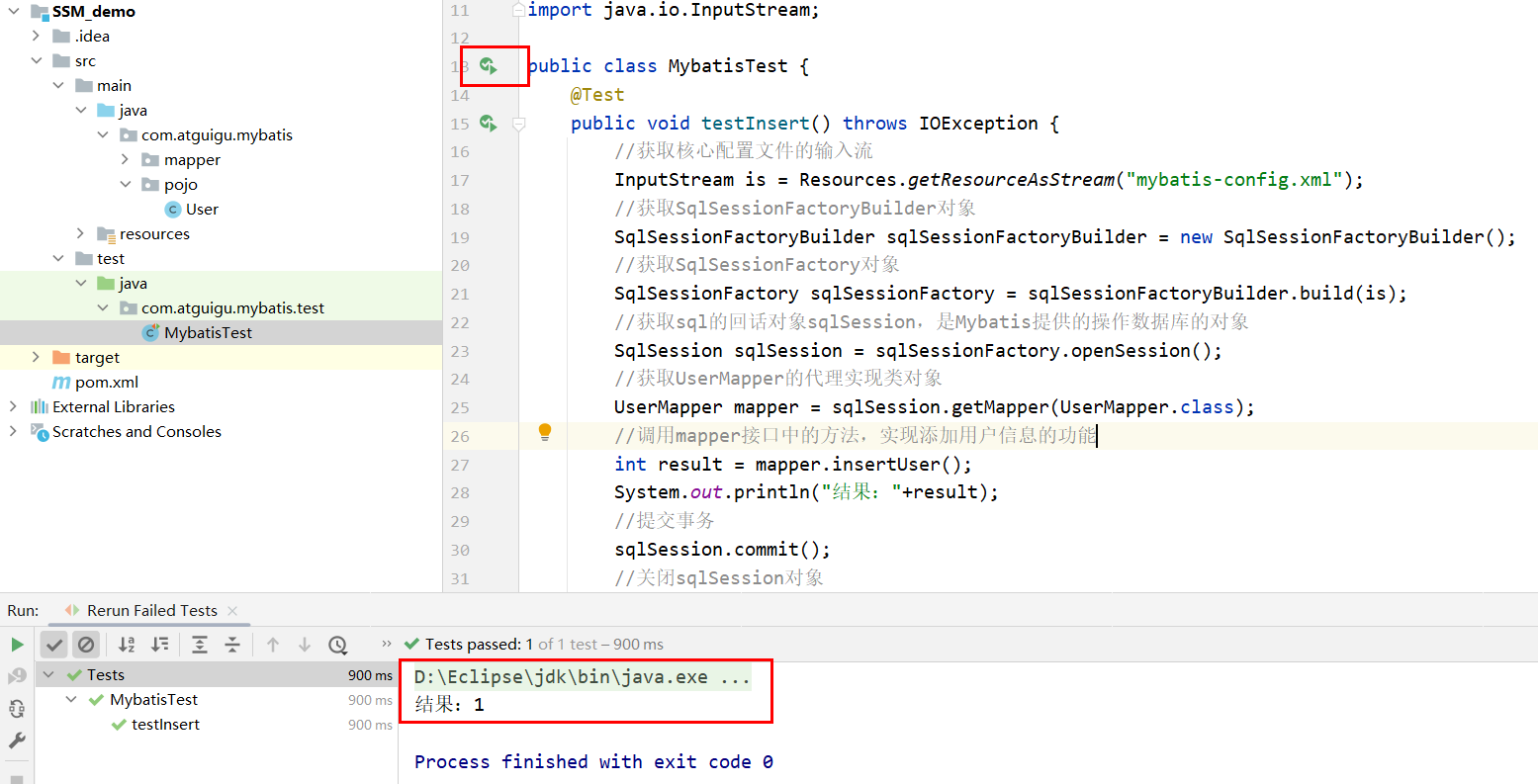
Task: Collapse the pojo package
Action: [x=125, y=184]
